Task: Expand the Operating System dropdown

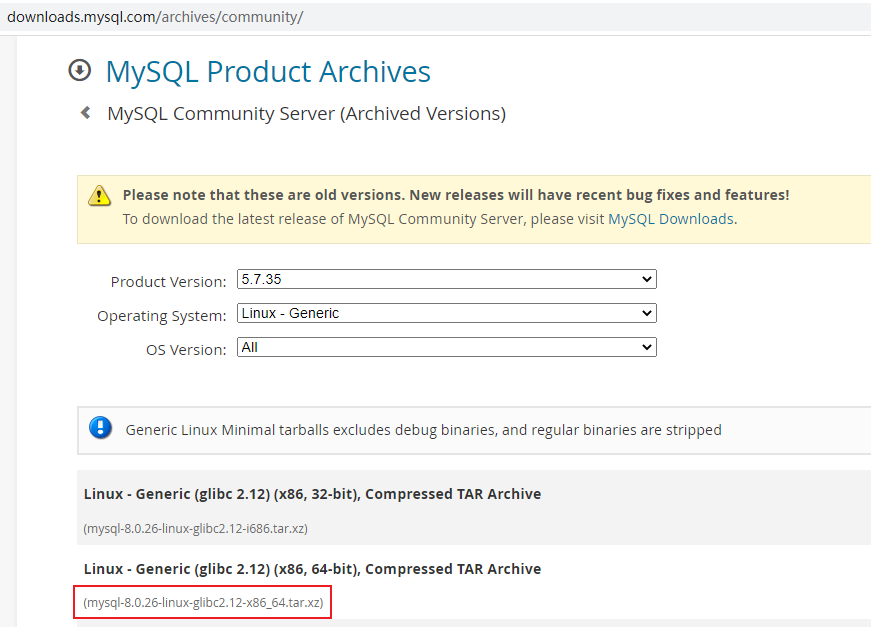Action: tap(446, 314)
